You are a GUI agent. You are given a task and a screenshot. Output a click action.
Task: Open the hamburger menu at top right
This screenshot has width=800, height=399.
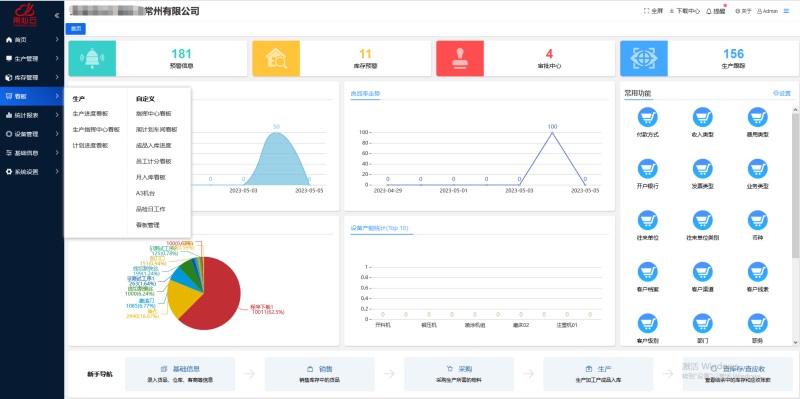click(786, 11)
